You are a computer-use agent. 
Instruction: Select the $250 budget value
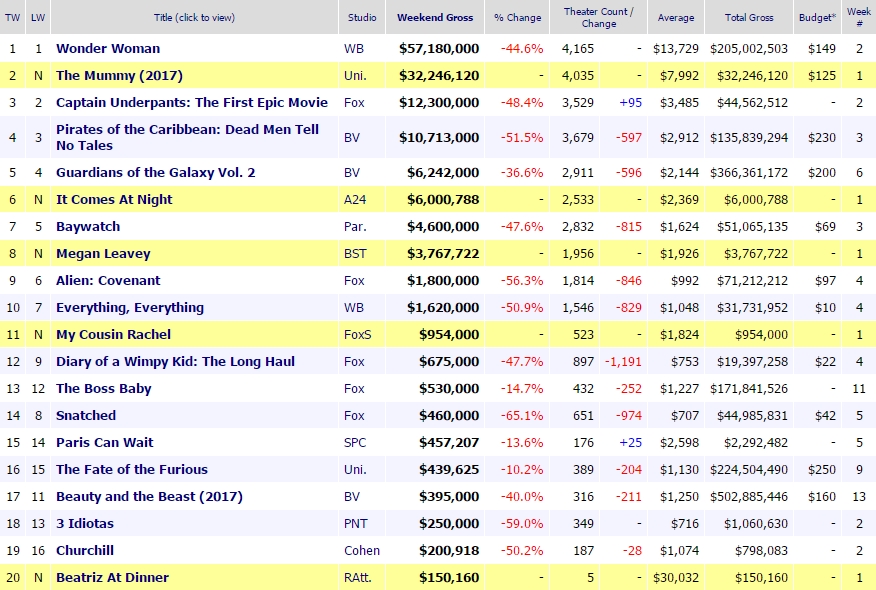pyautogui.click(x=822, y=470)
